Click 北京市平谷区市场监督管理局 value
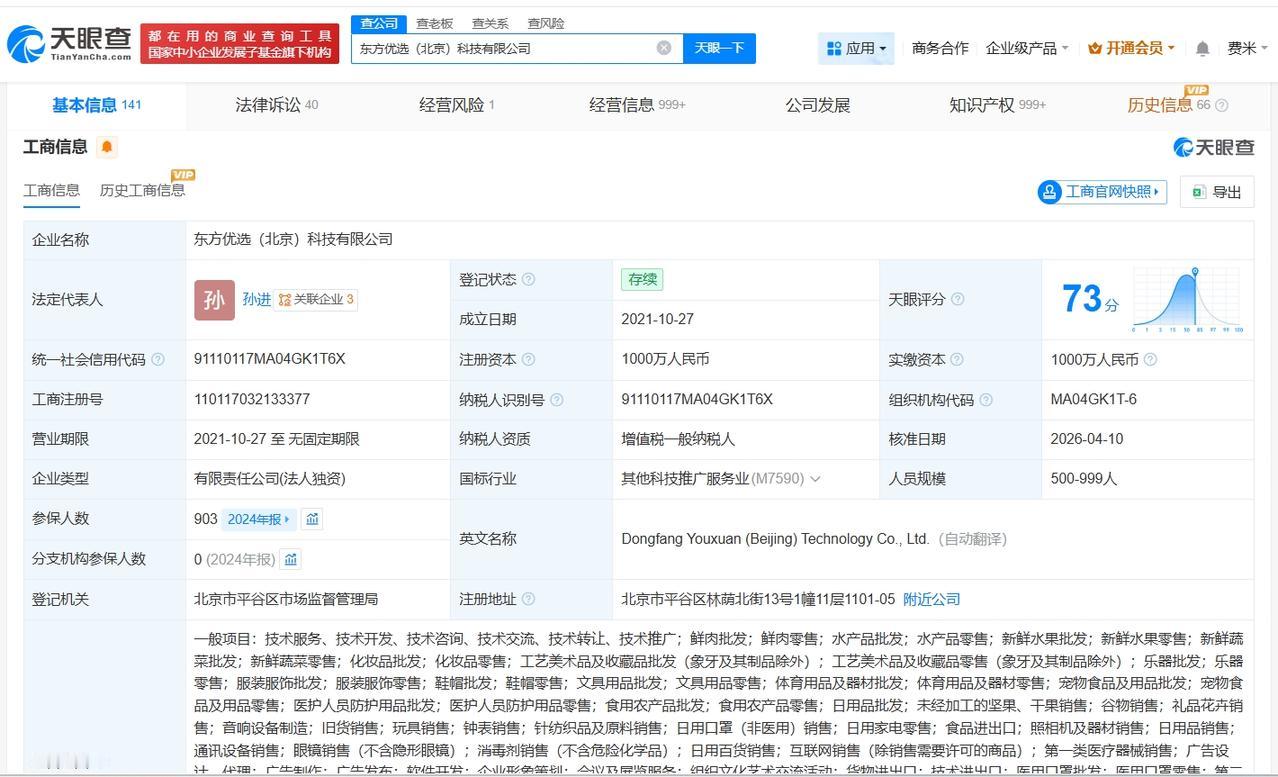This screenshot has width=1278, height=777. (x=286, y=599)
